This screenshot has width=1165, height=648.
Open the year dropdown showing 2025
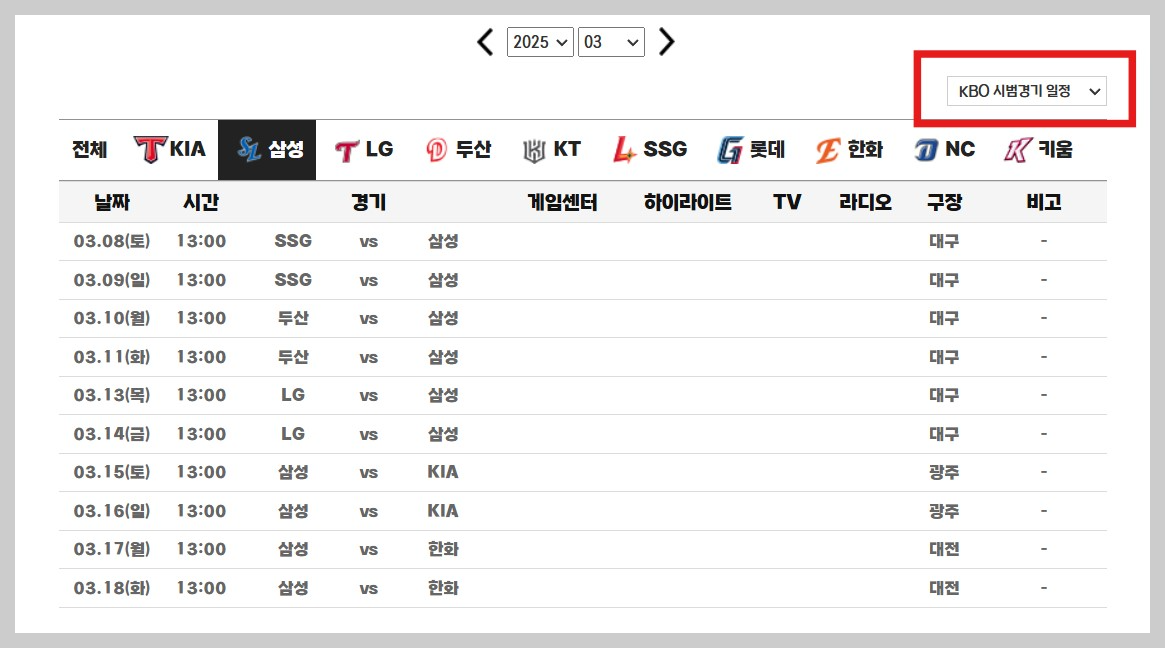540,42
